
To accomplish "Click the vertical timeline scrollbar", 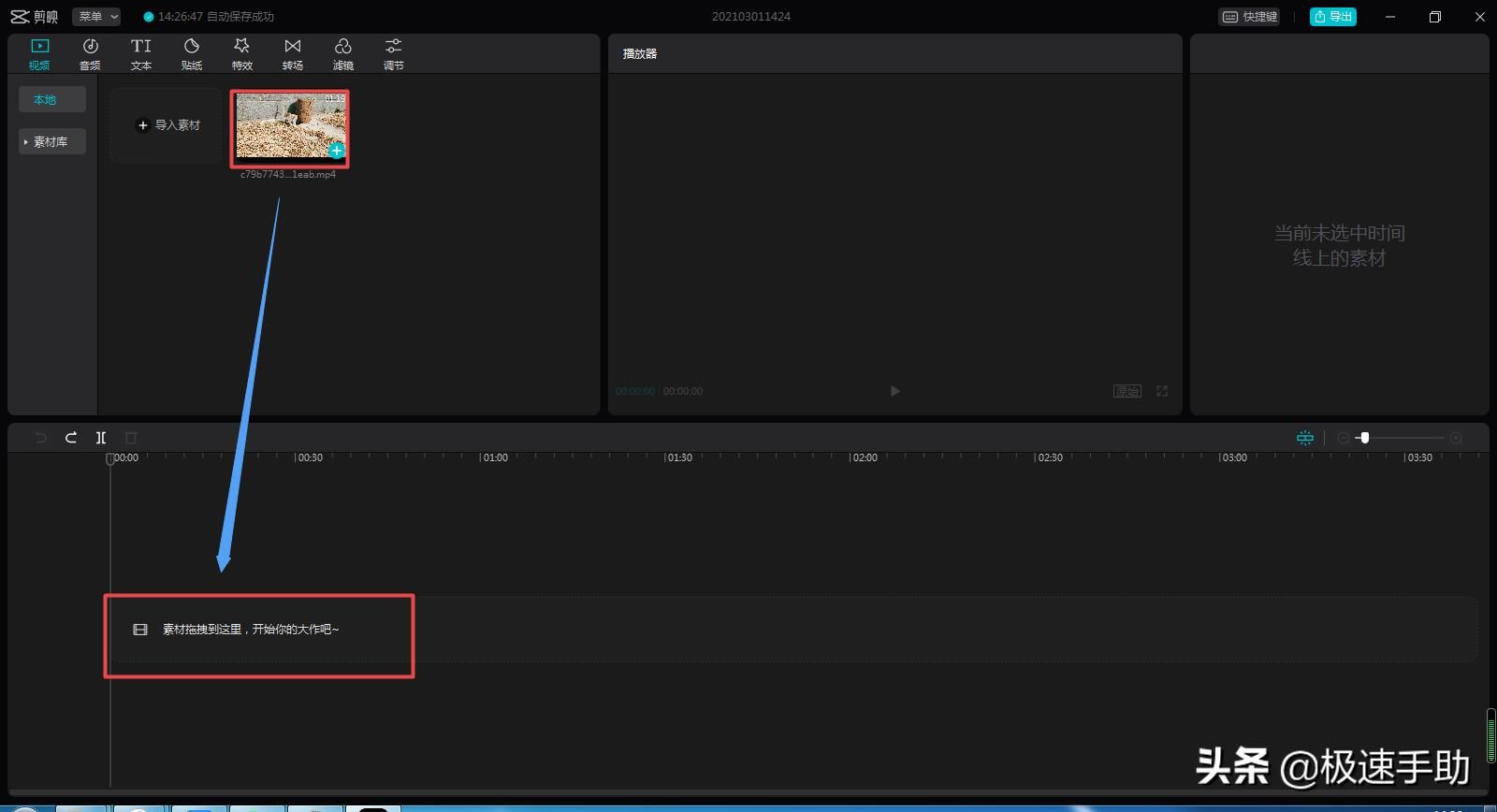I will click(1491, 735).
